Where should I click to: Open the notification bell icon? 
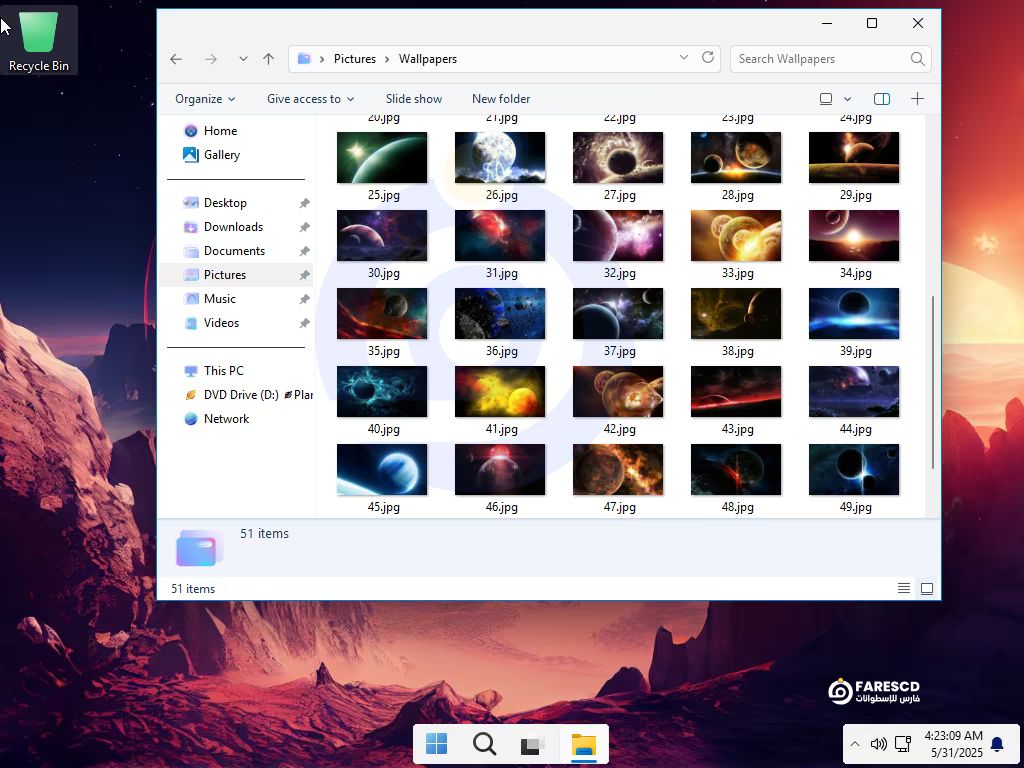coord(997,744)
